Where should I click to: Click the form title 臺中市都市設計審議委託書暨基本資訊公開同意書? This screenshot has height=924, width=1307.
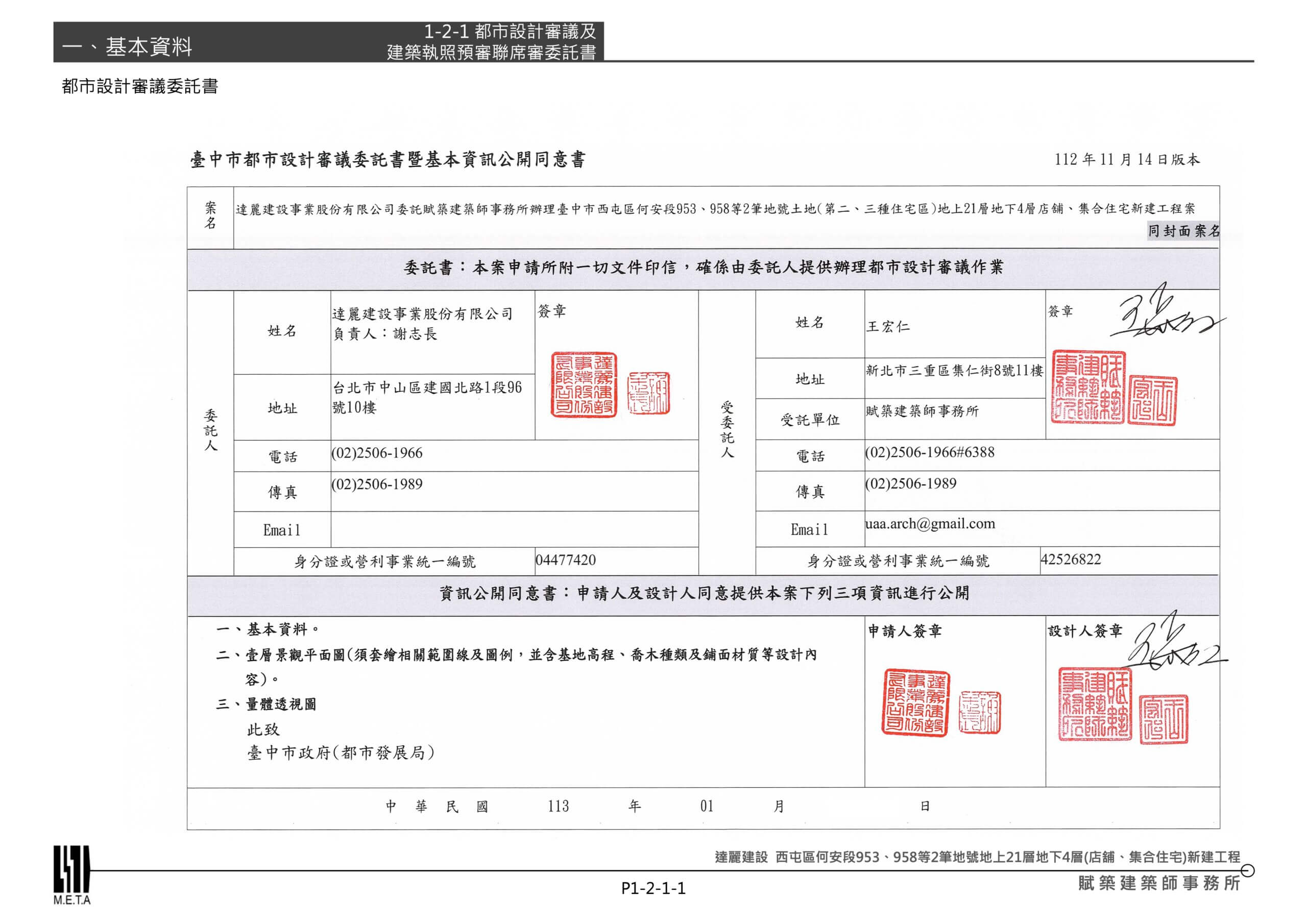pyautogui.click(x=388, y=159)
